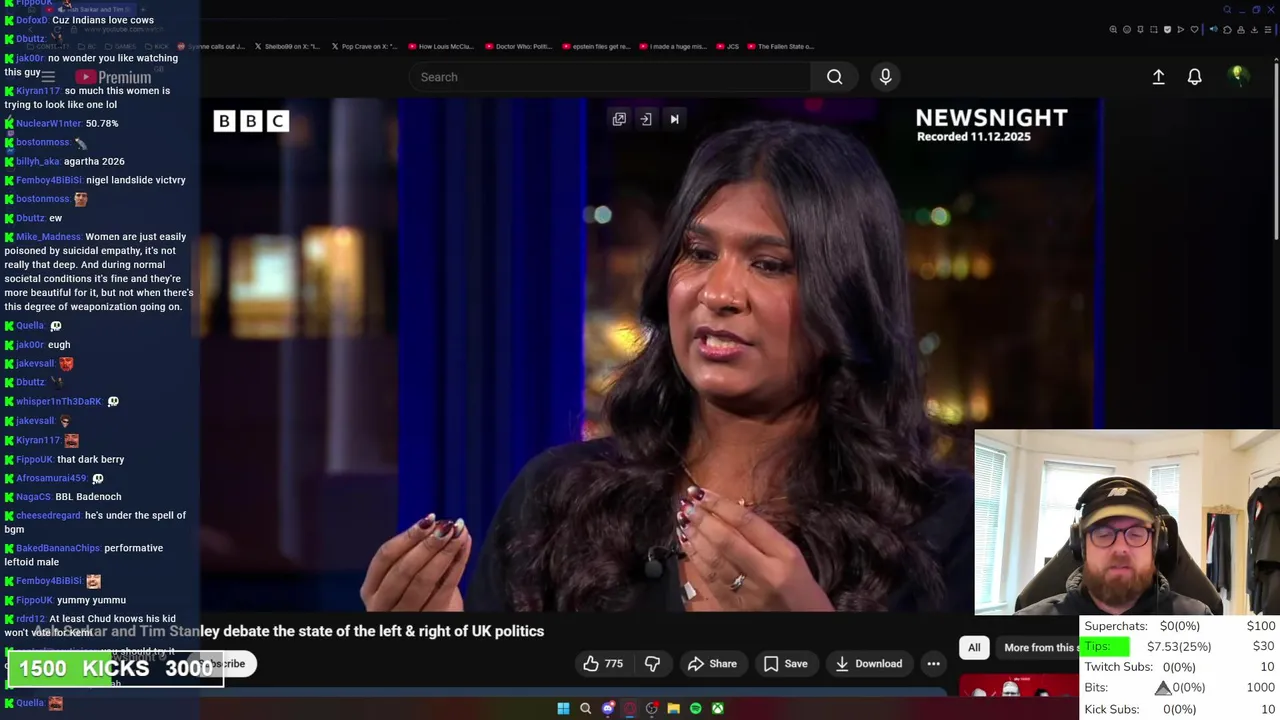Open the browser easy setup menu icon
The image size is (1280, 720).
[1268, 30]
